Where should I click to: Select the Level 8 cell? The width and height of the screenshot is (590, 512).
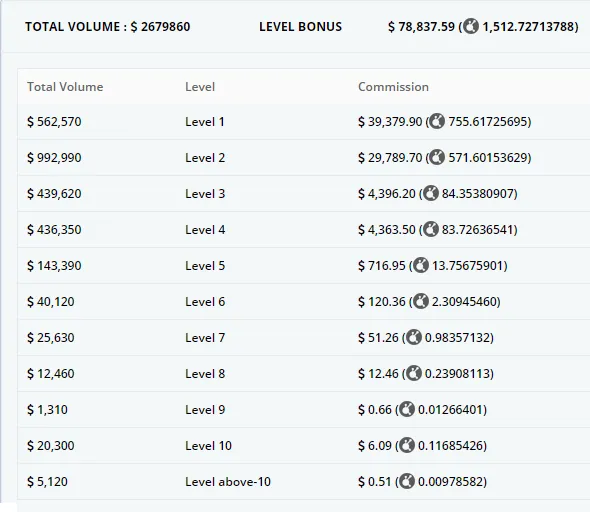point(205,374)
